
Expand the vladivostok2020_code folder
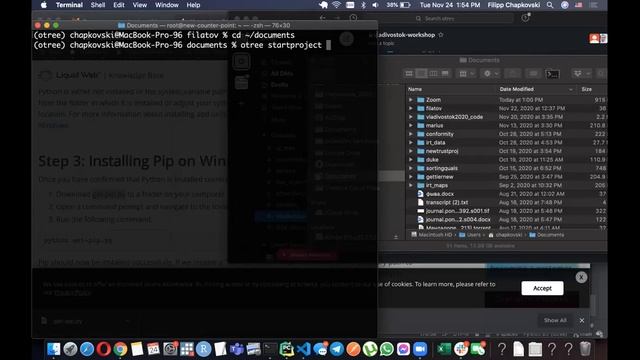411,117
